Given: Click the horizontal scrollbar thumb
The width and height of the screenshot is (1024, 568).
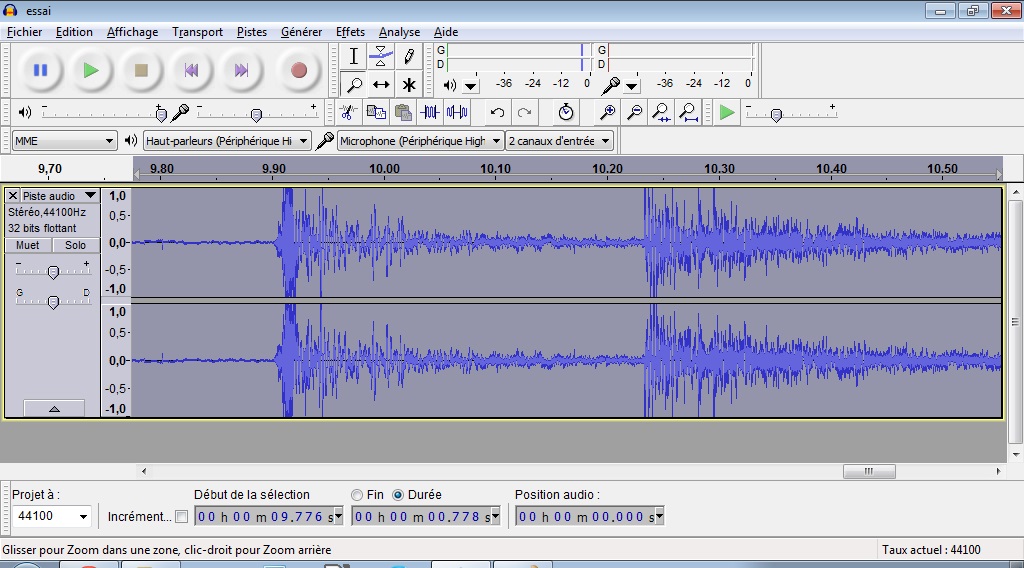Looking at the screenshot, I should [869, 471].
